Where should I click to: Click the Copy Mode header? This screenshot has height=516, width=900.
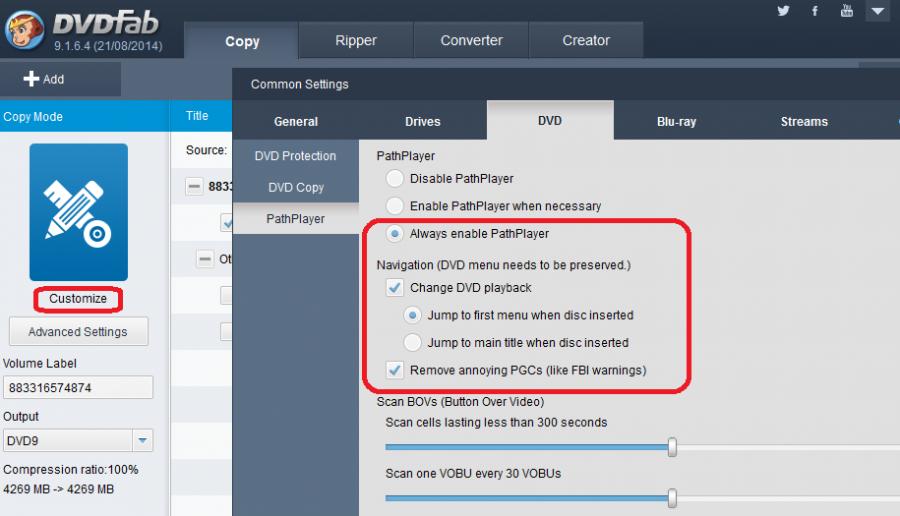(33, 117)
